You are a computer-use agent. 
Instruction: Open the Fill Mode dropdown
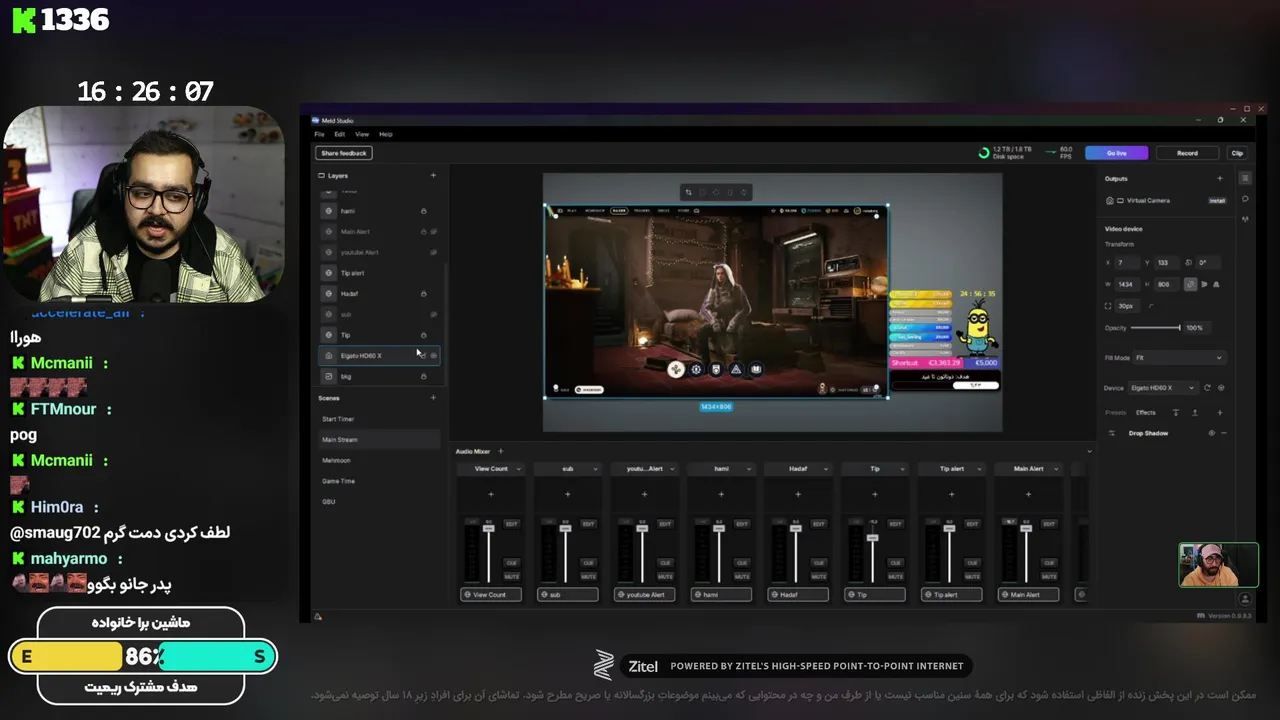pyautogui.click(x=1179, y=357)
